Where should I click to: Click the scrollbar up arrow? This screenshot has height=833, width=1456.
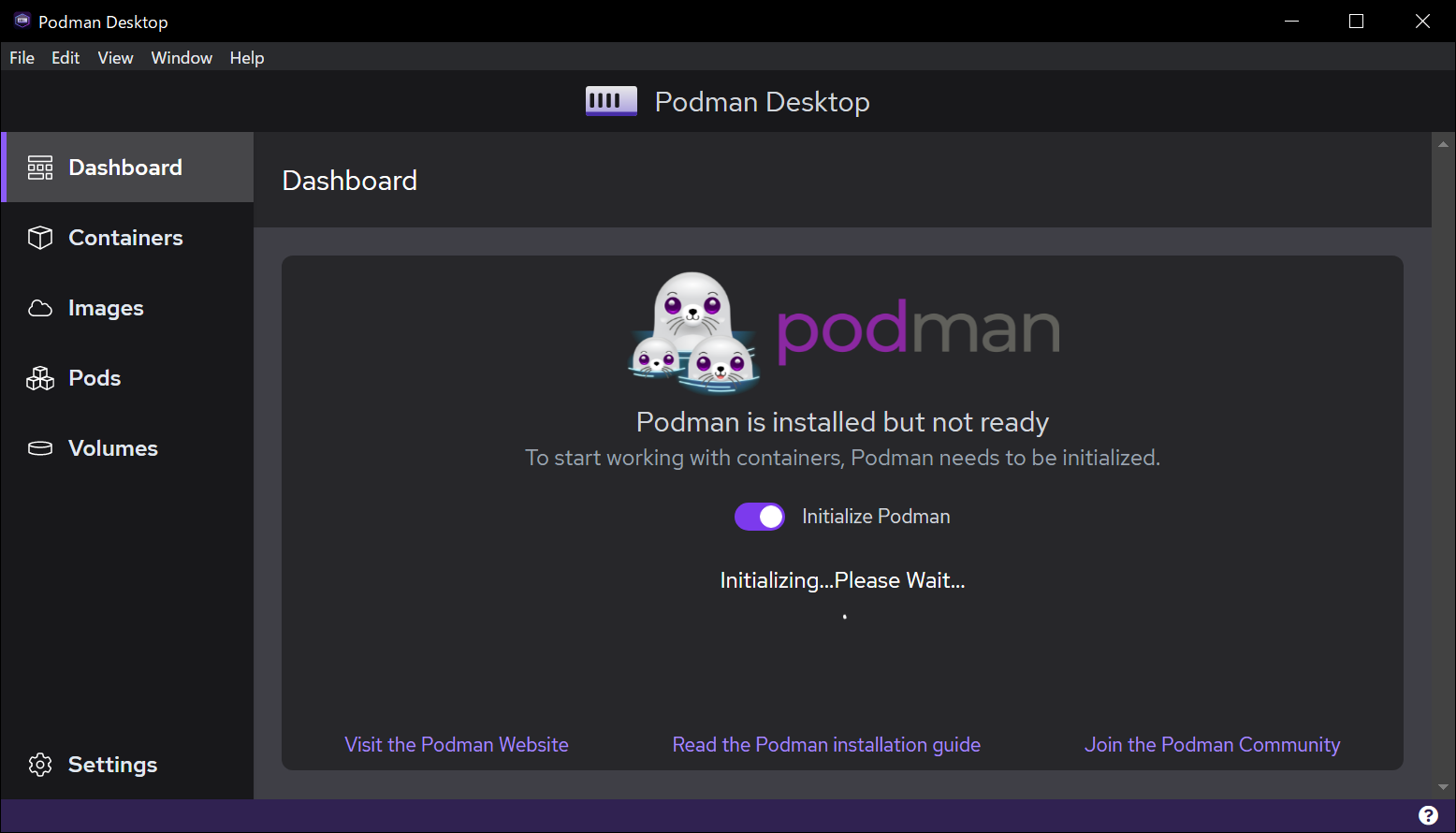click(1443, 144)
